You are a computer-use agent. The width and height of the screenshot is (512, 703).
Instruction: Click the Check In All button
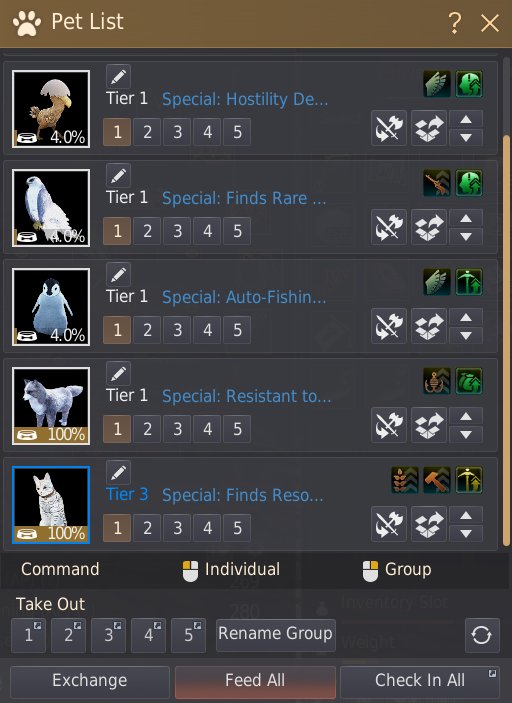pos(420,681)
